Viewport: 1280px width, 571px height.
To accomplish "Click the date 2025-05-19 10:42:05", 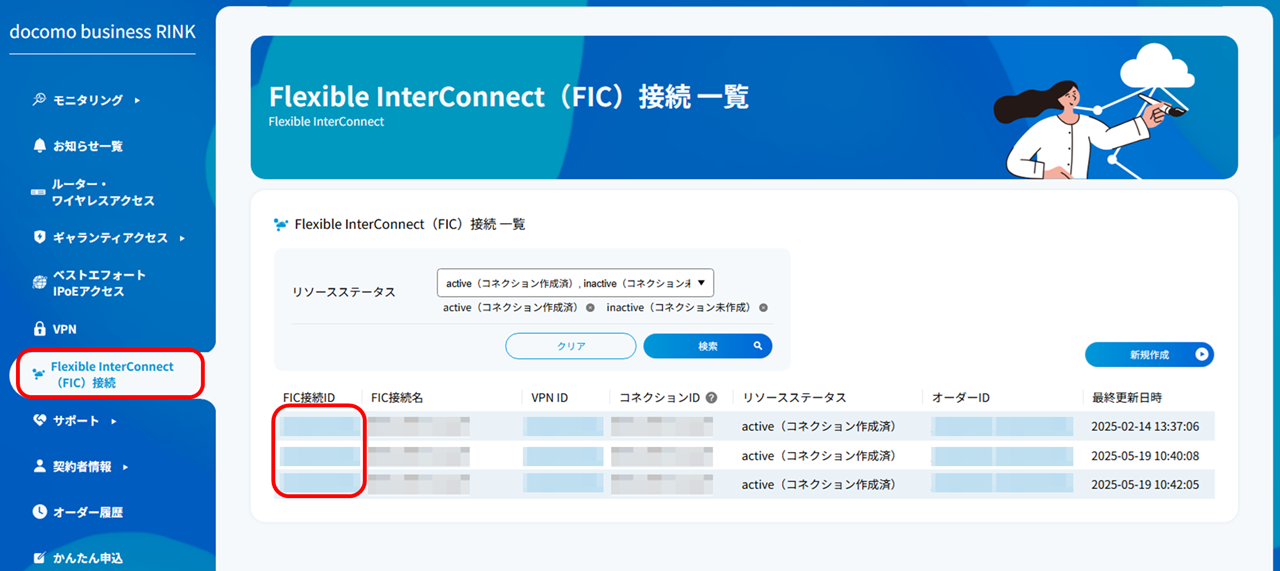I will pos(1145,485).
